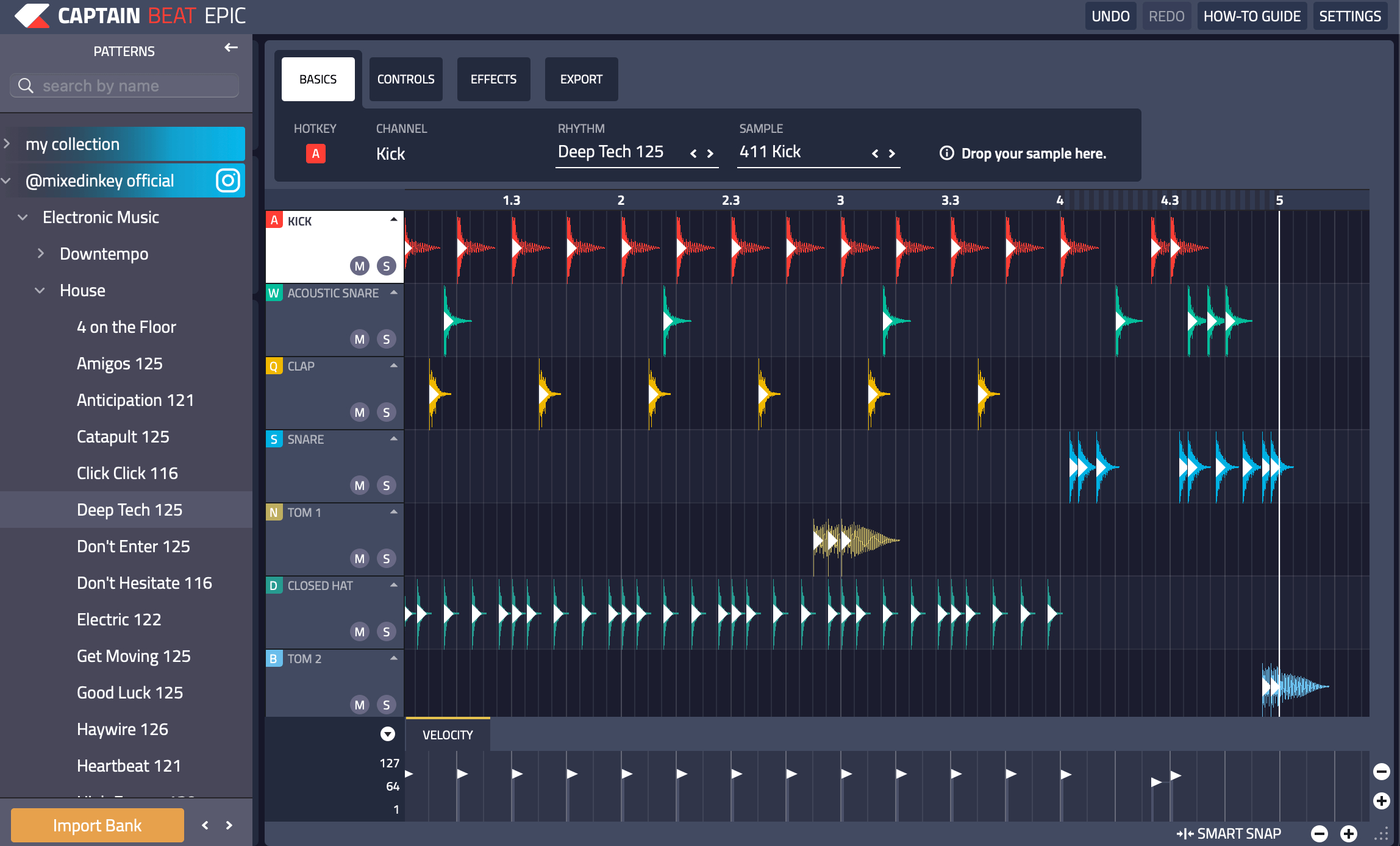Image resolution: width=1400 pixels, height=846 pixels.
Task: Click timeline marker 3 on ruler
Action: click(840, 200)
